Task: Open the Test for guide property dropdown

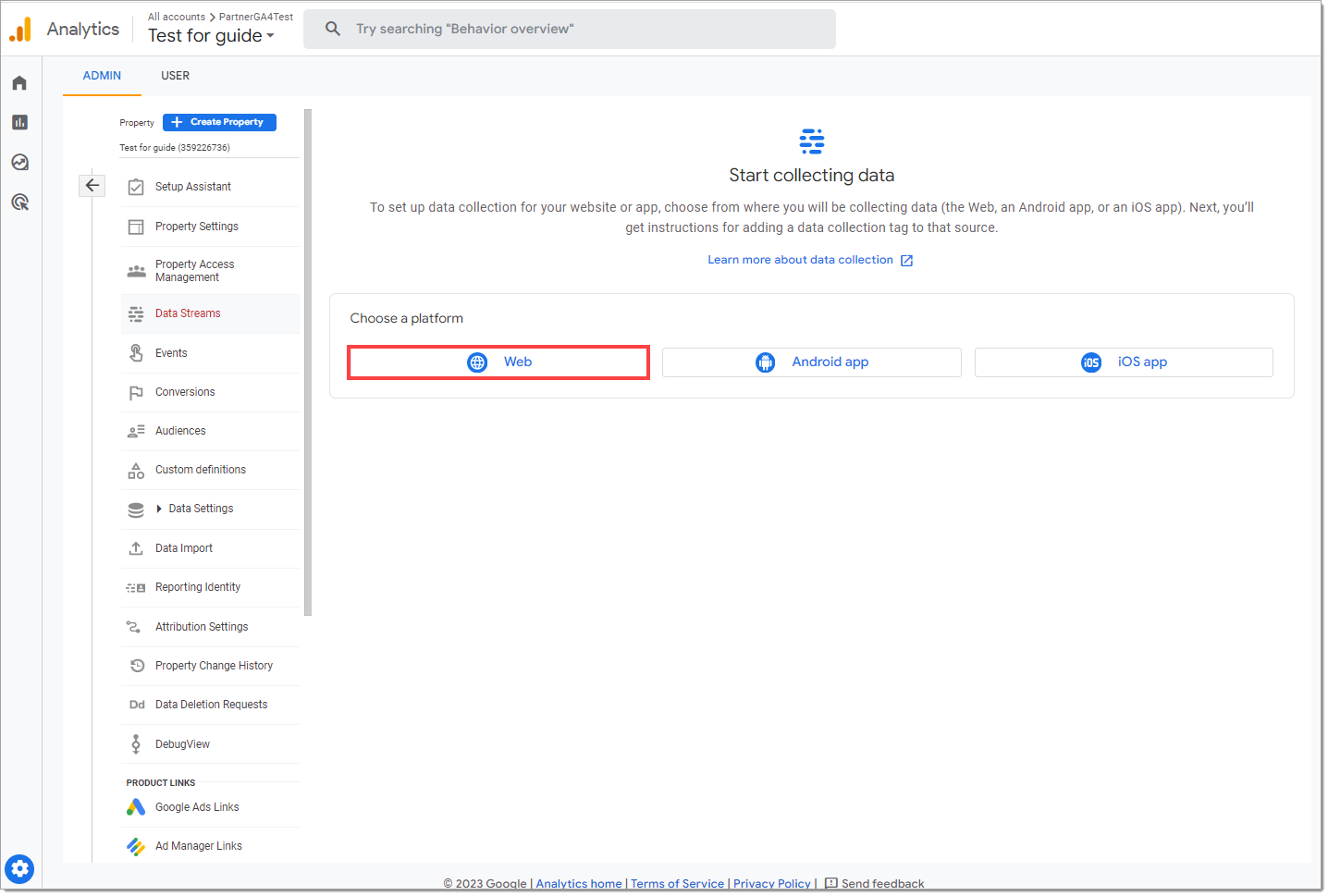Action: tap(212, 35)
